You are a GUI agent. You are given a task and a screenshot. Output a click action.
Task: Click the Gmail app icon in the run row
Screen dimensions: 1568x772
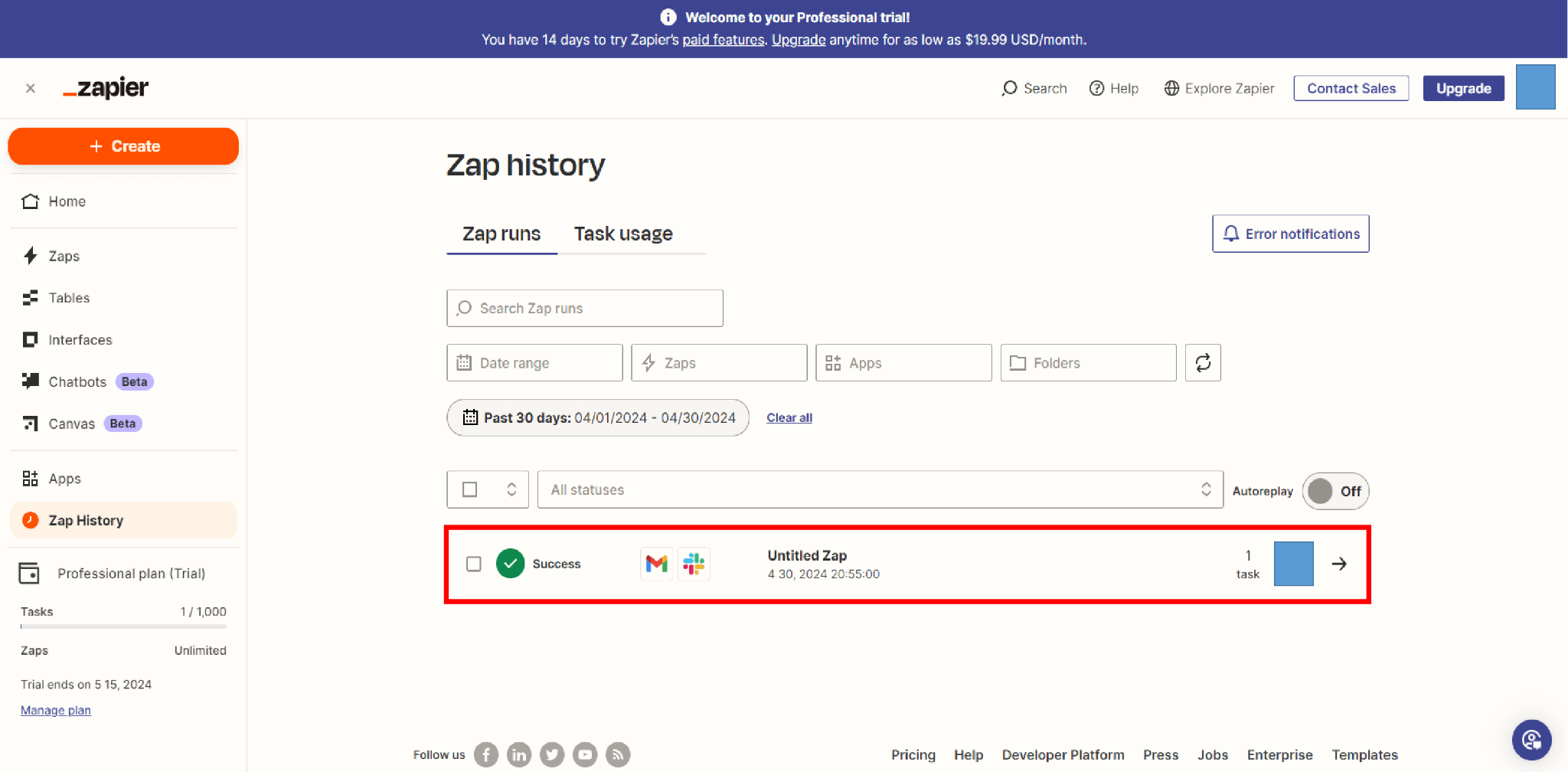pos(656,564)
